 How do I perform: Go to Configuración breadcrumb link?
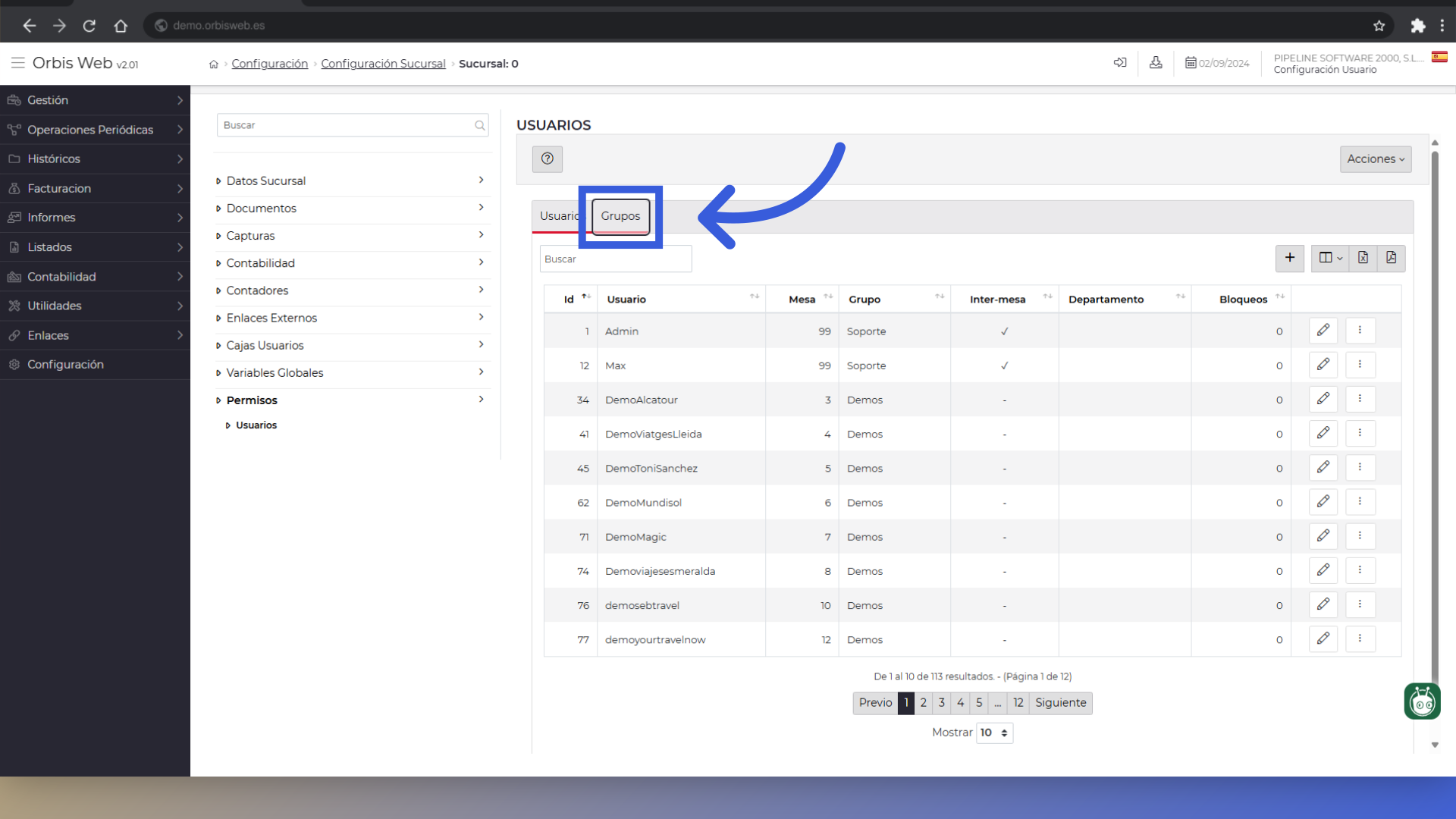click(270, 64)
